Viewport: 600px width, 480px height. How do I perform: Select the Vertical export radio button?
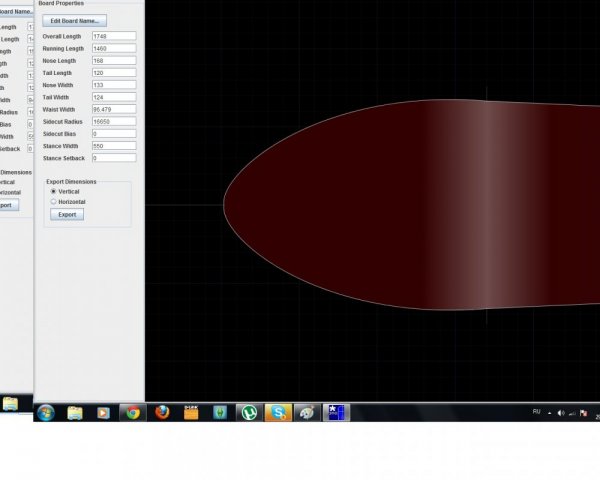(54, 191)
